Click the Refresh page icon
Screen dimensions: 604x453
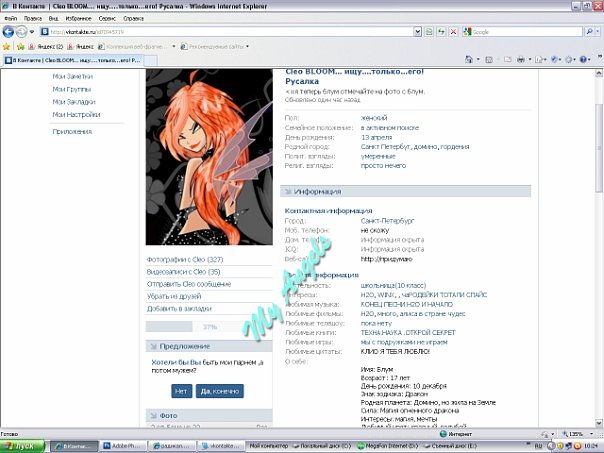pos(441,32)
